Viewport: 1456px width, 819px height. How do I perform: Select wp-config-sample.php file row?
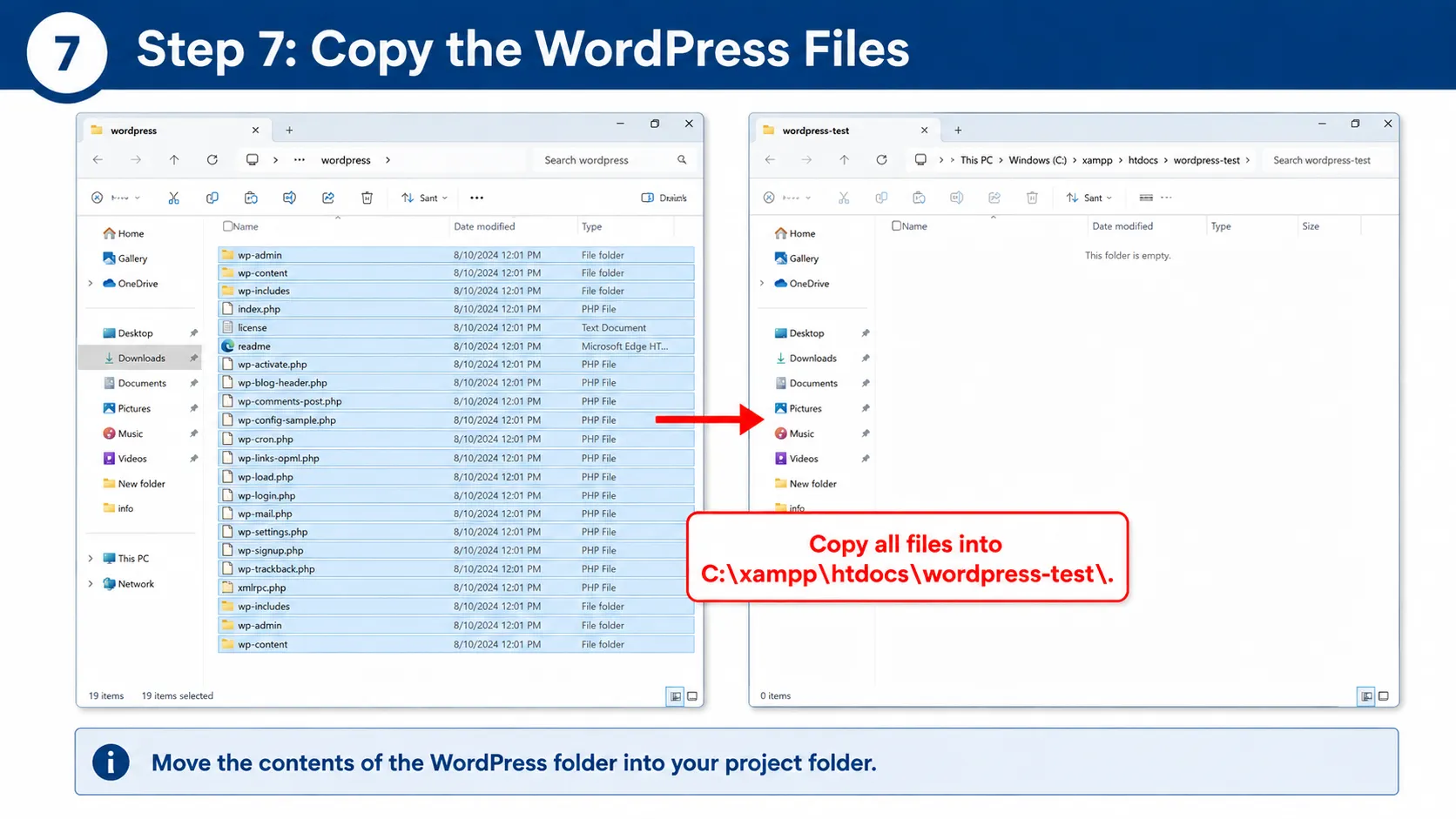[x=456, y=420]
